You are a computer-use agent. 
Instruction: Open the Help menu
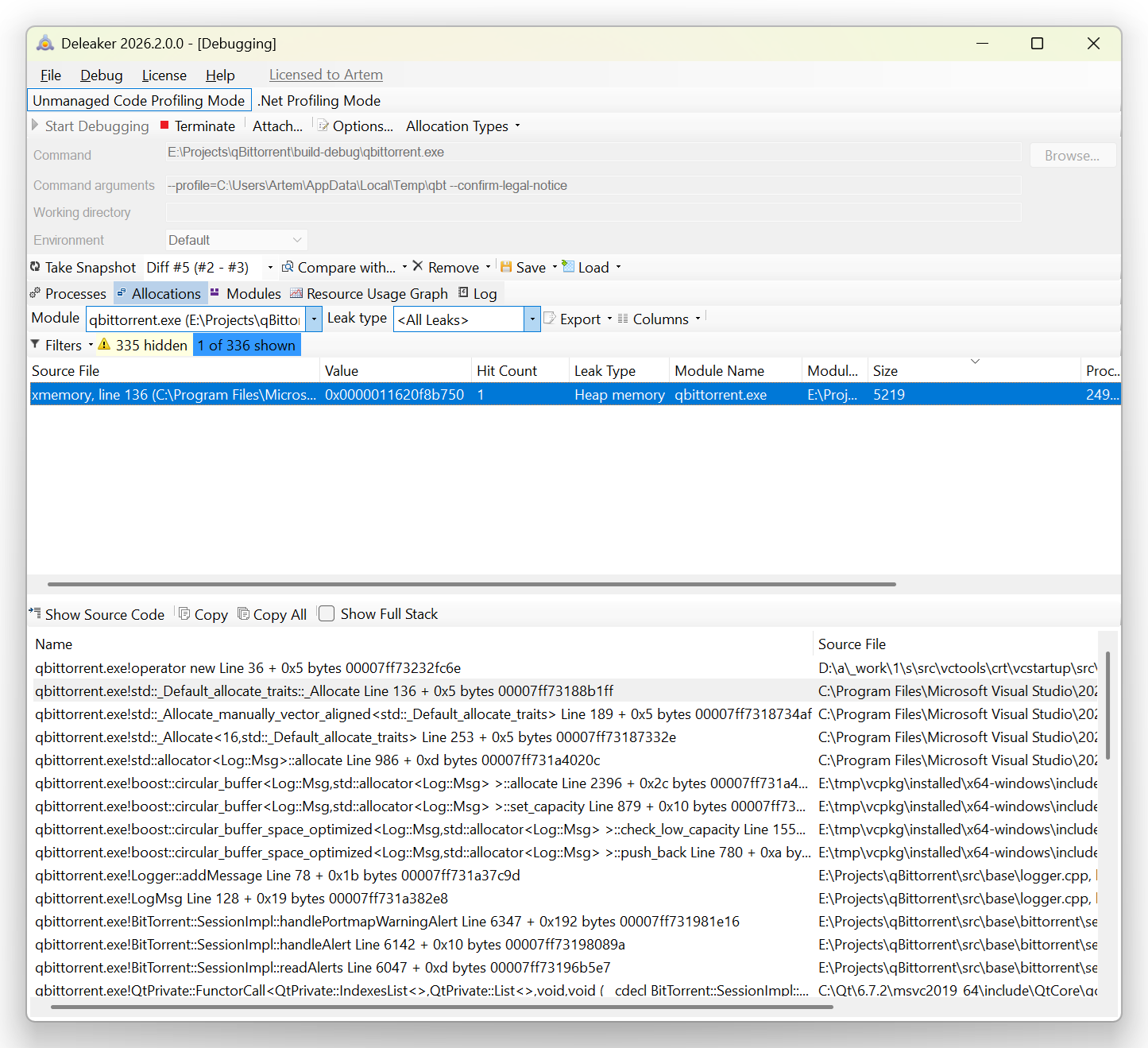(x=220, y=75)
